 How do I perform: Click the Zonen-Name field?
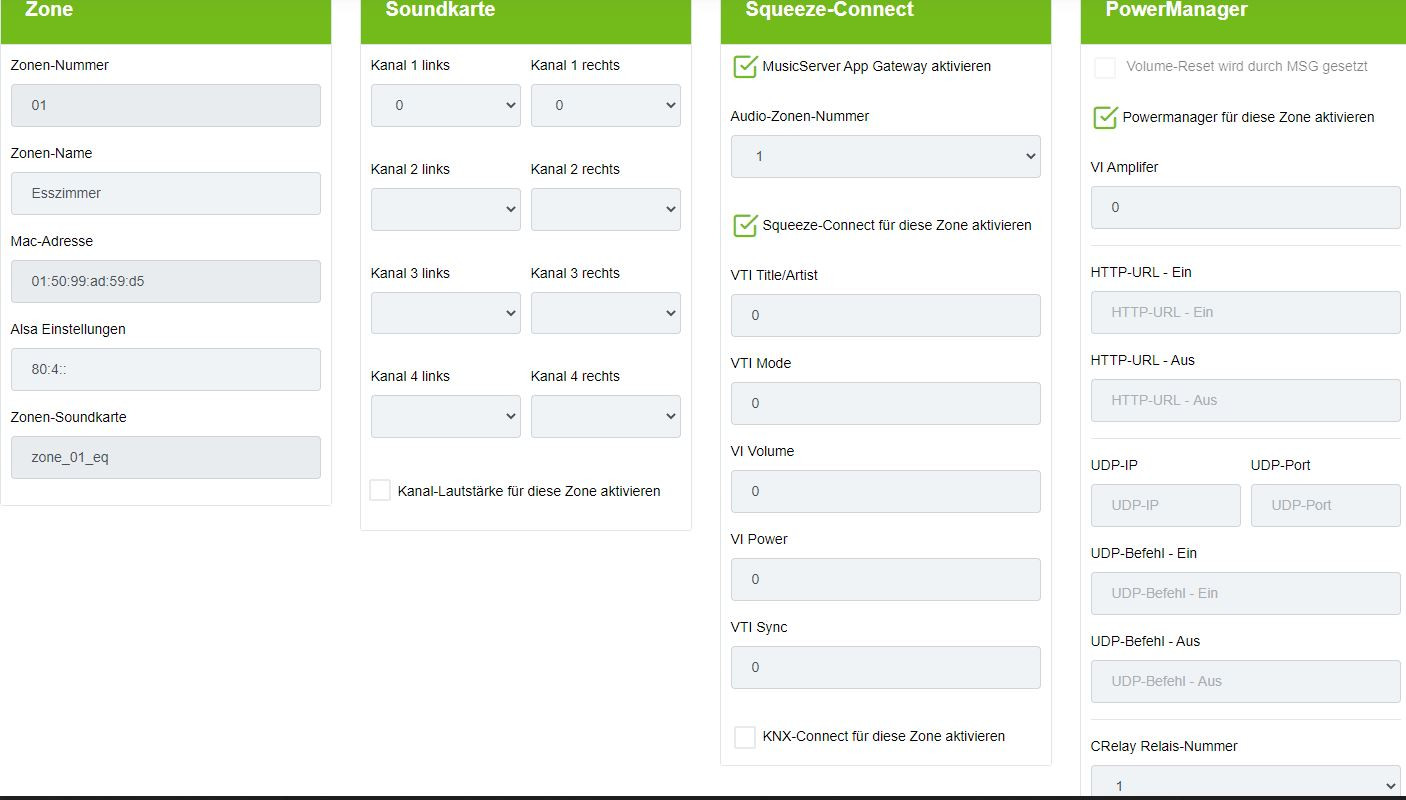(x=165, y=193)
